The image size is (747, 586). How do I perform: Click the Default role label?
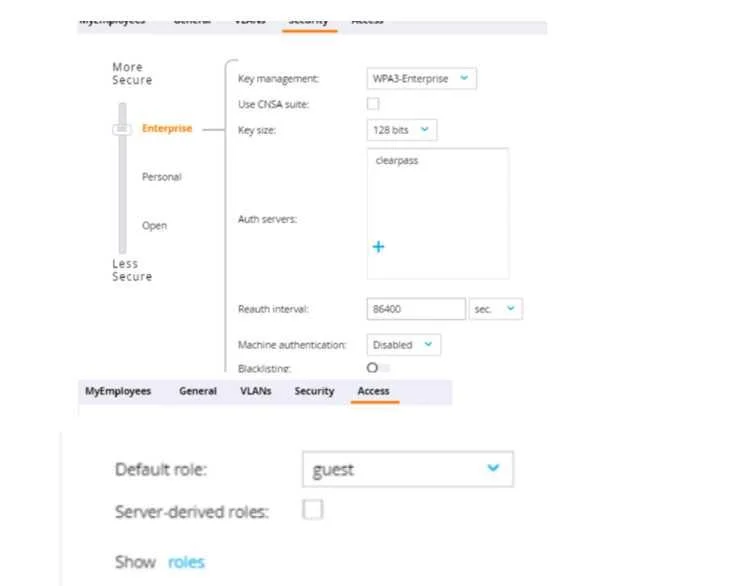(x=161, y=470)
